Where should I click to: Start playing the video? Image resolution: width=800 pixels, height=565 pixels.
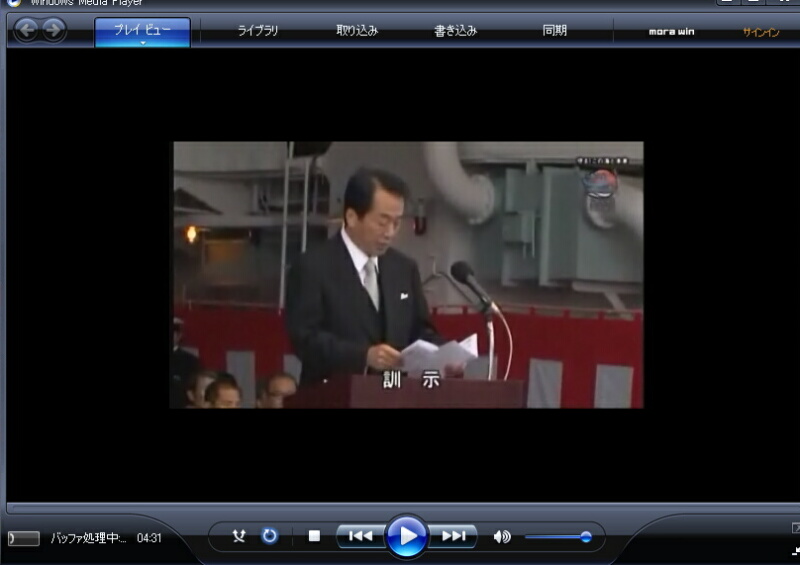click(407, 536)
